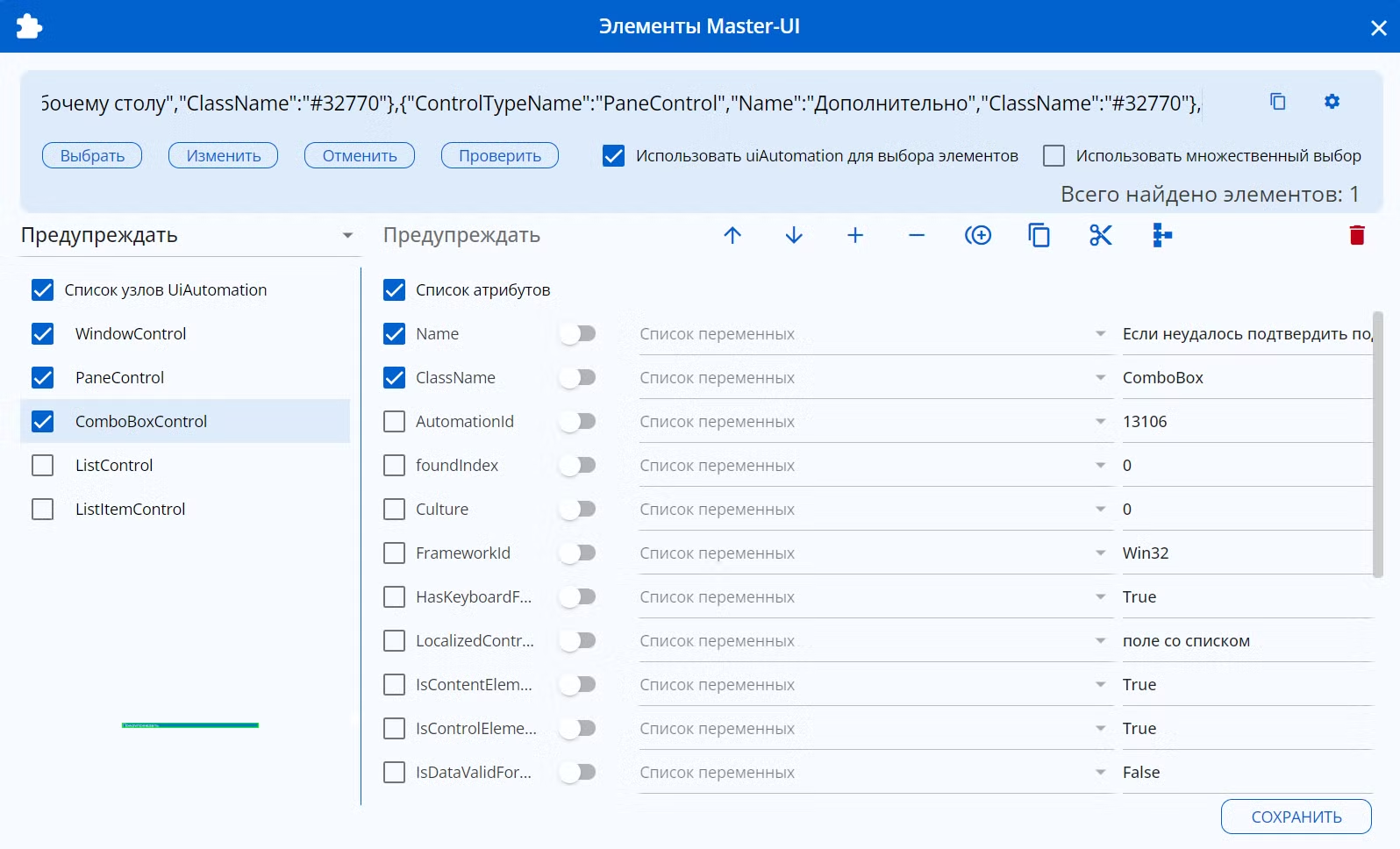
Task: Uncheck the UiAutomation node list checkbox
Action: 42,290
